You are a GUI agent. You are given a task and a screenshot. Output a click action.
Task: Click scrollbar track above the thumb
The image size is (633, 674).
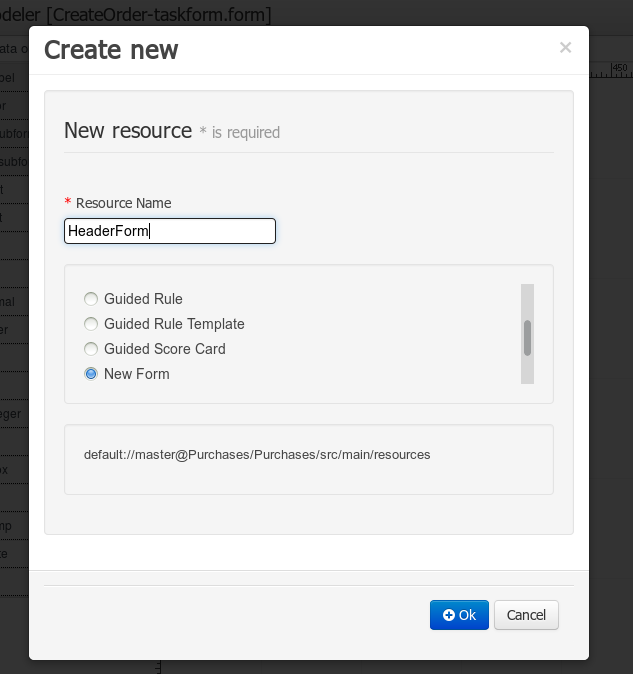coord(527,300)
